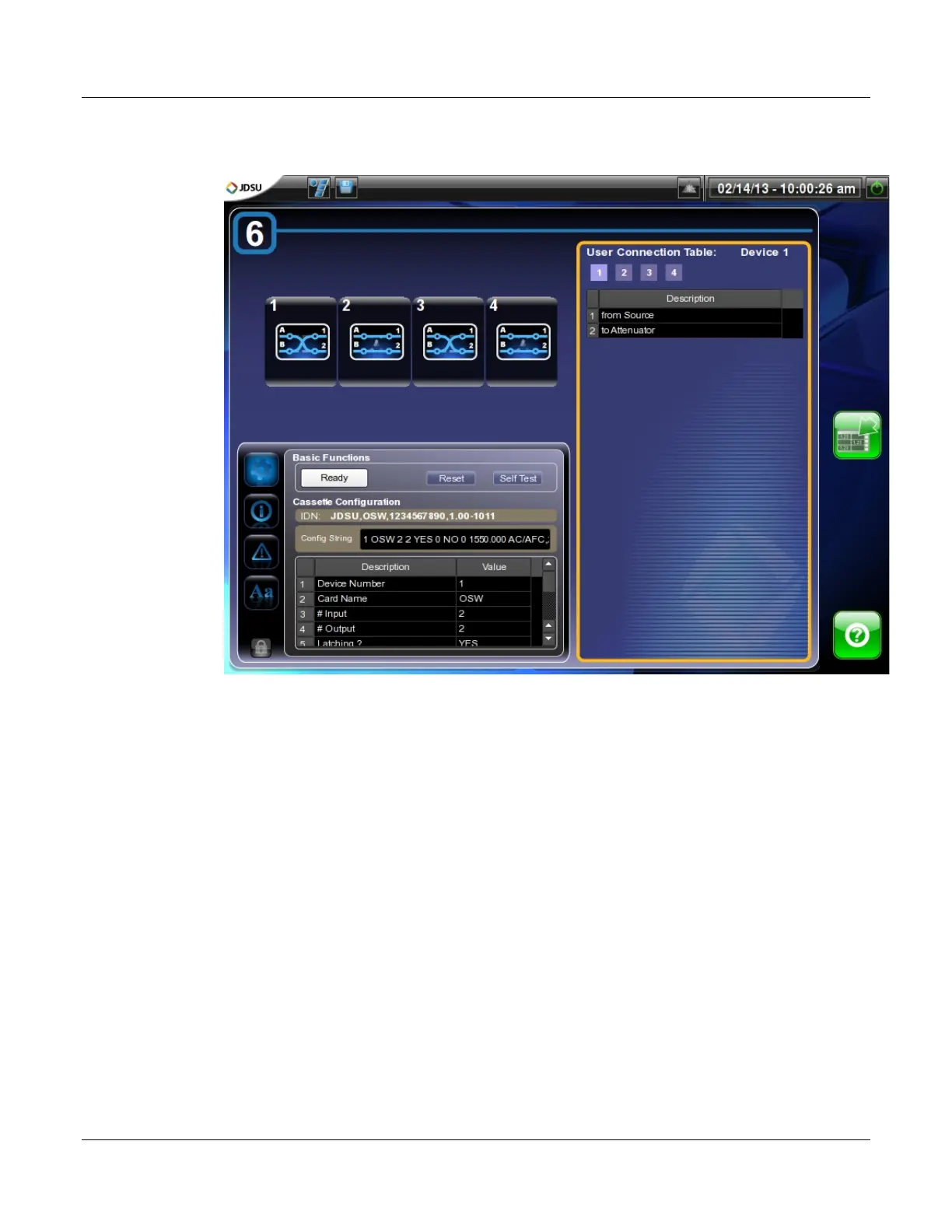952x1232 pixels.
Task: Click the configuration table scroll down arrow
Action: [548, 639]
